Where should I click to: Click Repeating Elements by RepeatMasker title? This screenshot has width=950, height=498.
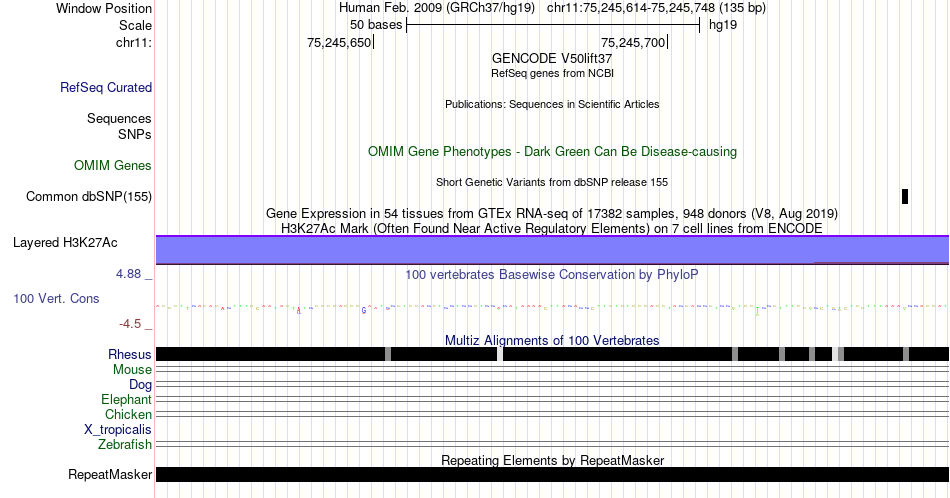(x=552, y=460)
